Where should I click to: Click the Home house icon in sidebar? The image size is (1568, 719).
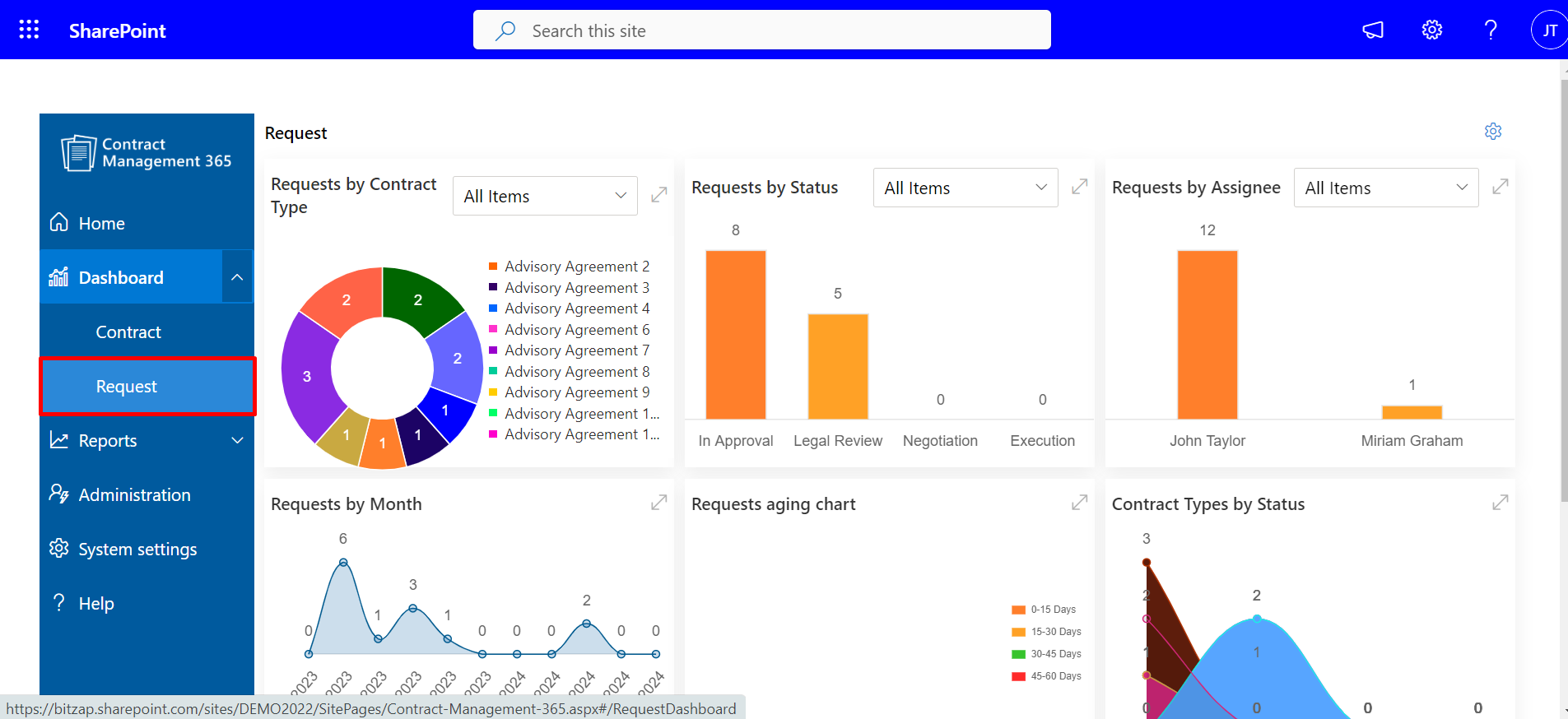(59, 222)
